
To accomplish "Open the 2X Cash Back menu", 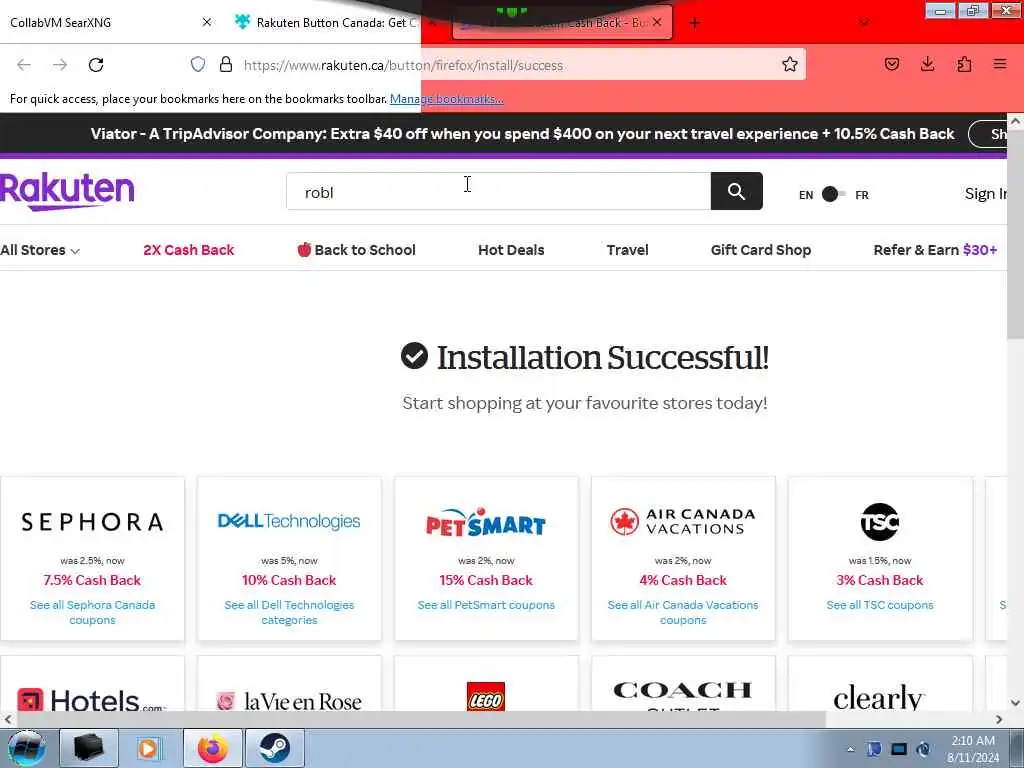I will point(189,250).
